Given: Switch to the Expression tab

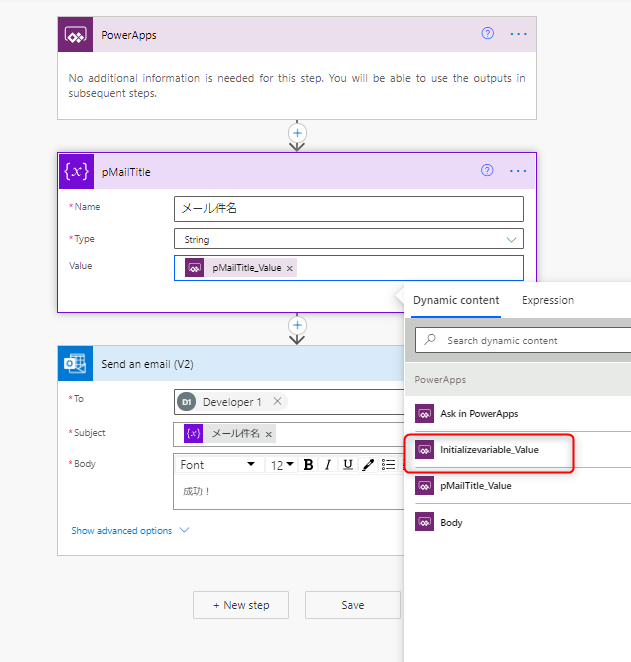Looking at the screenshot, I should pyautogui.click(x=548, y=300).
